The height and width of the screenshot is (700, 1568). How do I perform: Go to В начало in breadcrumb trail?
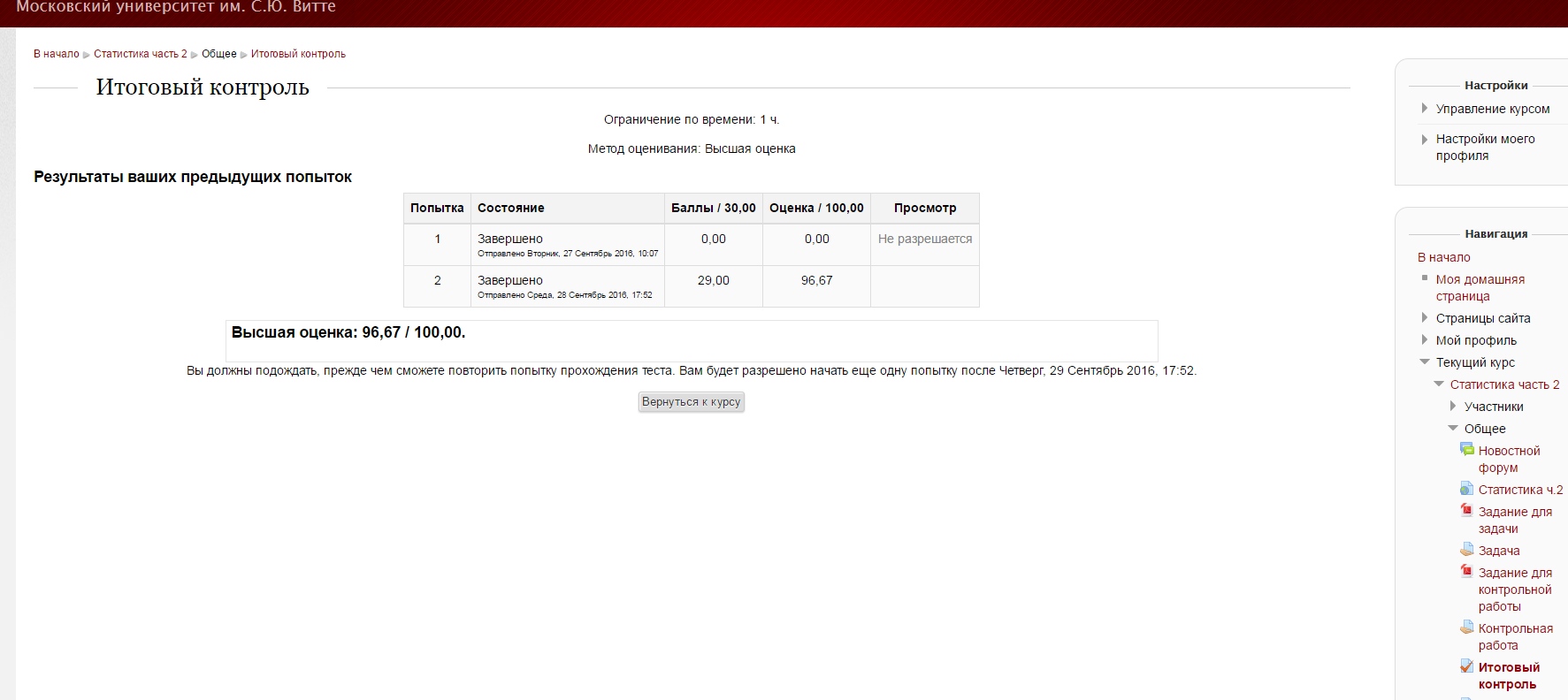click(x=56, y=54)
